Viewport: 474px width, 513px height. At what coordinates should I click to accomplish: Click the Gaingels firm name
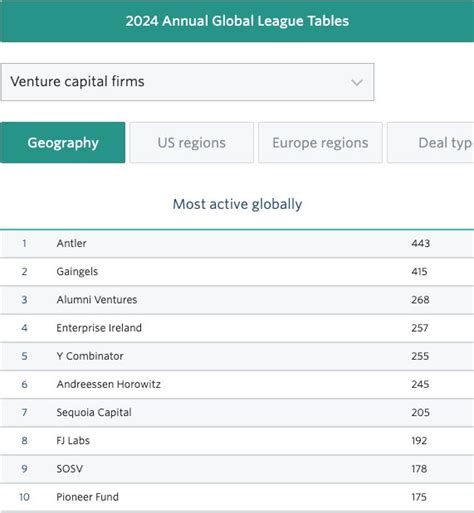point(77,272)
